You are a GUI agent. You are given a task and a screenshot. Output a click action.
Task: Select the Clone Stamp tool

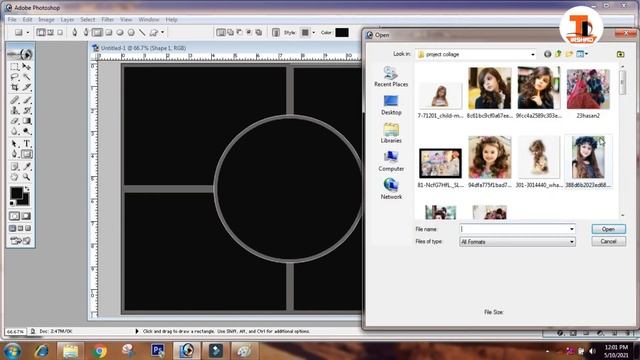(x=14, y=111)
